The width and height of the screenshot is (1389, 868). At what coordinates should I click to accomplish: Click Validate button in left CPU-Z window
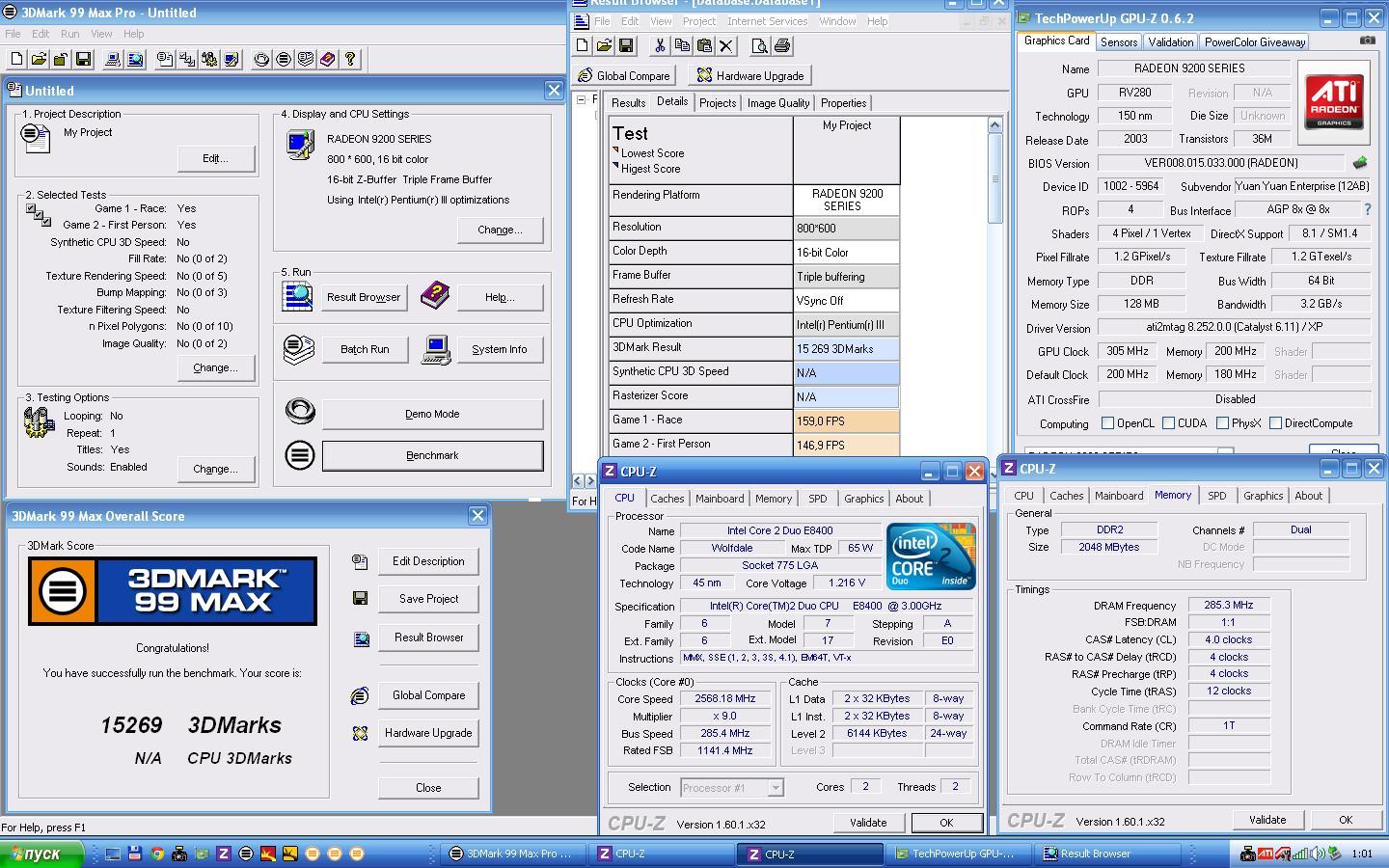click(868, 823)
